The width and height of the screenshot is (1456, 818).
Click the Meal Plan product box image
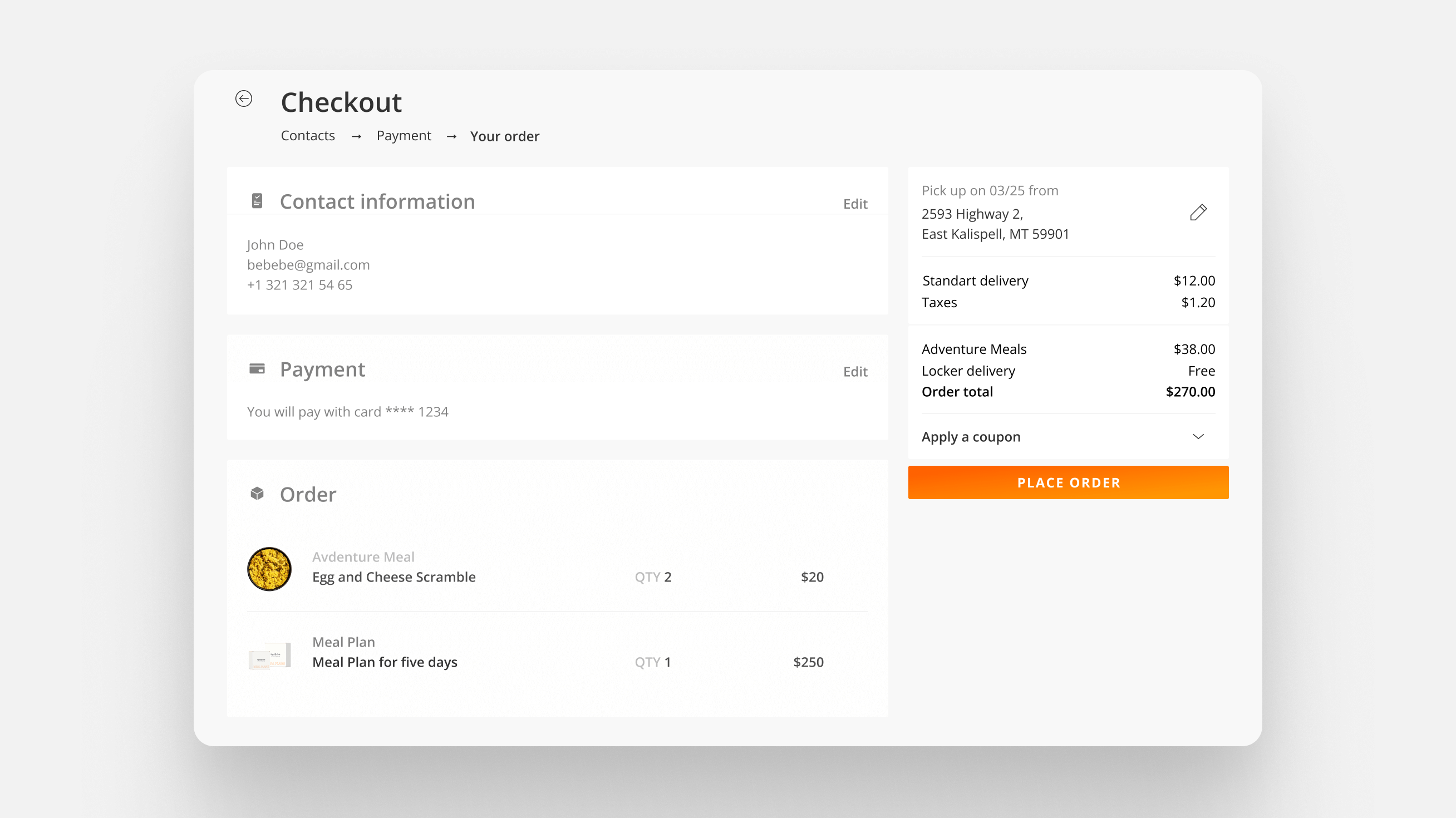point(269,656)
